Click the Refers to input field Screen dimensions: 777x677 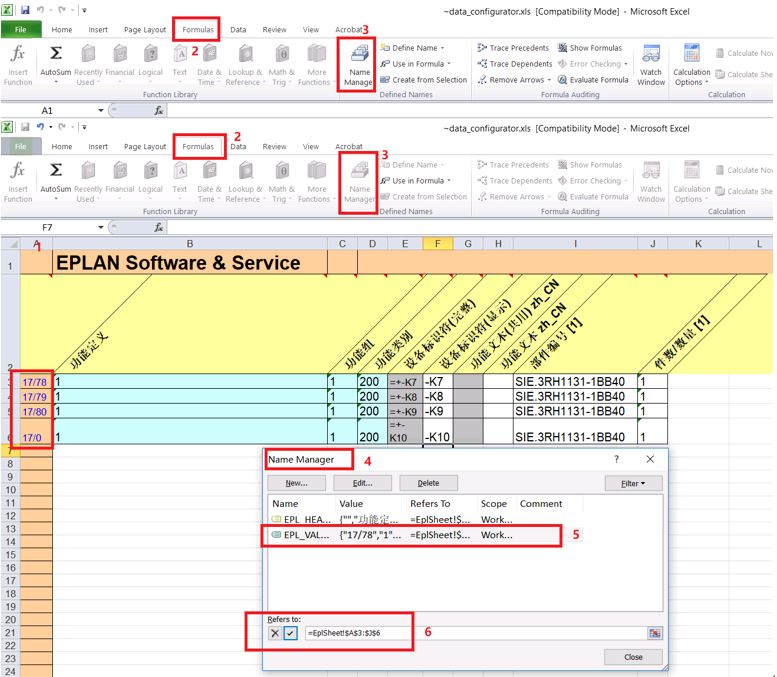[470, 633]
